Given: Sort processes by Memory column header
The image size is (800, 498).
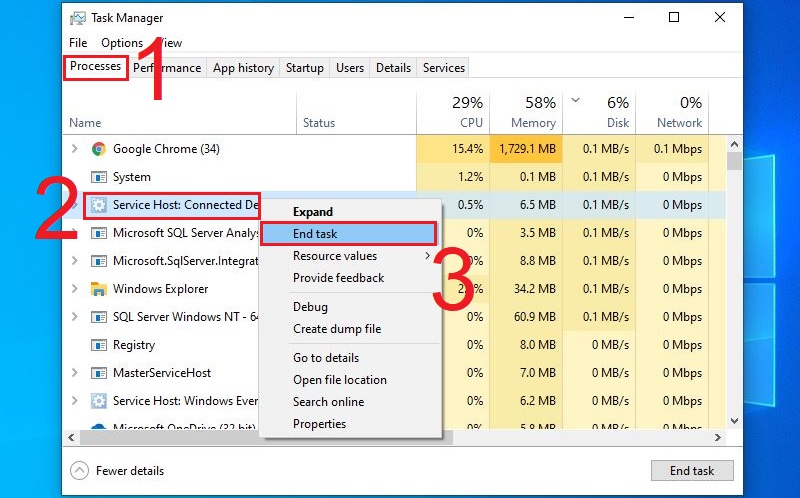Looking at the screenshot, I should click(532, 122).
